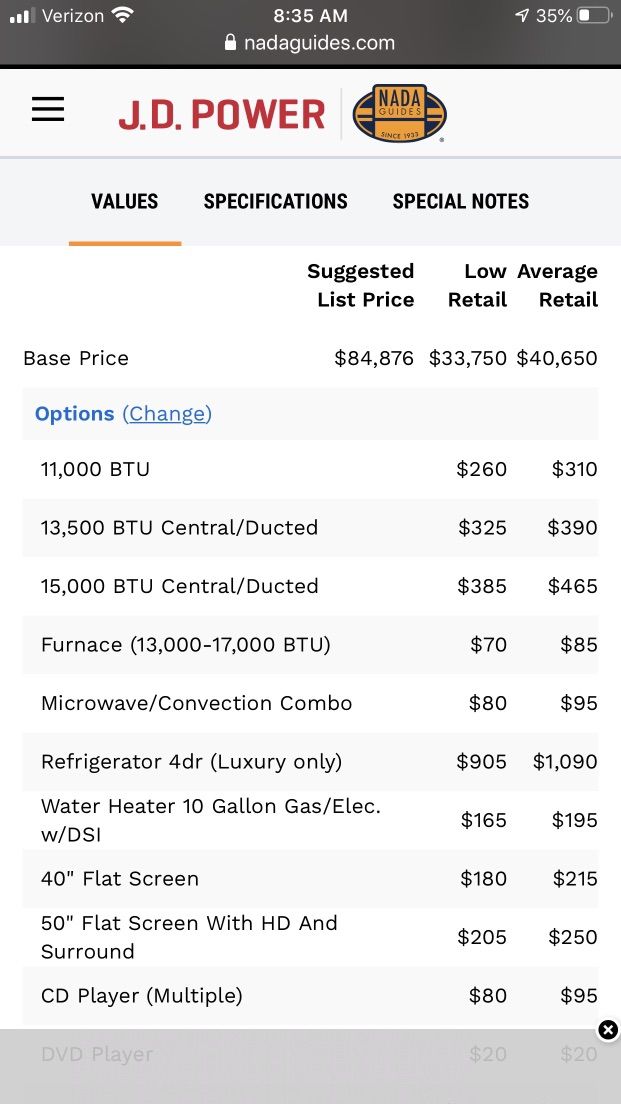Tap the location arrow status icon

(522, 15)
